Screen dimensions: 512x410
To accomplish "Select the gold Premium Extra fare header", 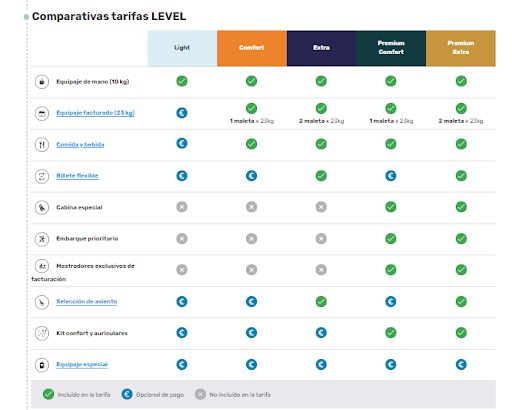I will pyautogui.click(x=461, y=48).
